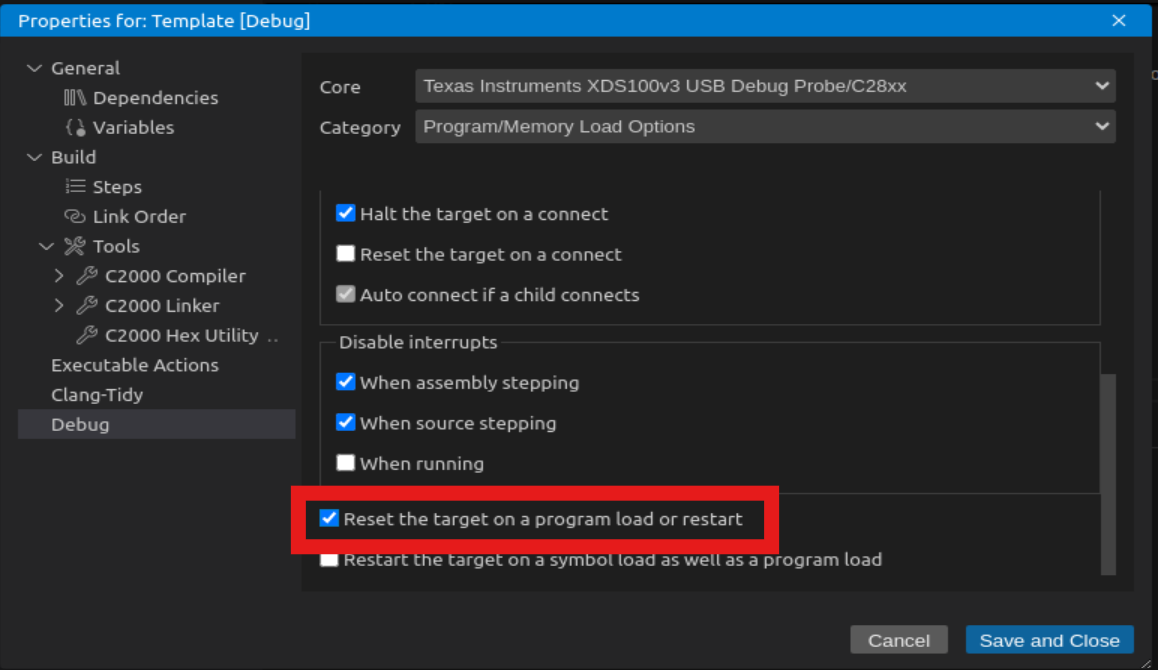Click the Steps list icon
1158x670 pixels.
coord(75,186)
